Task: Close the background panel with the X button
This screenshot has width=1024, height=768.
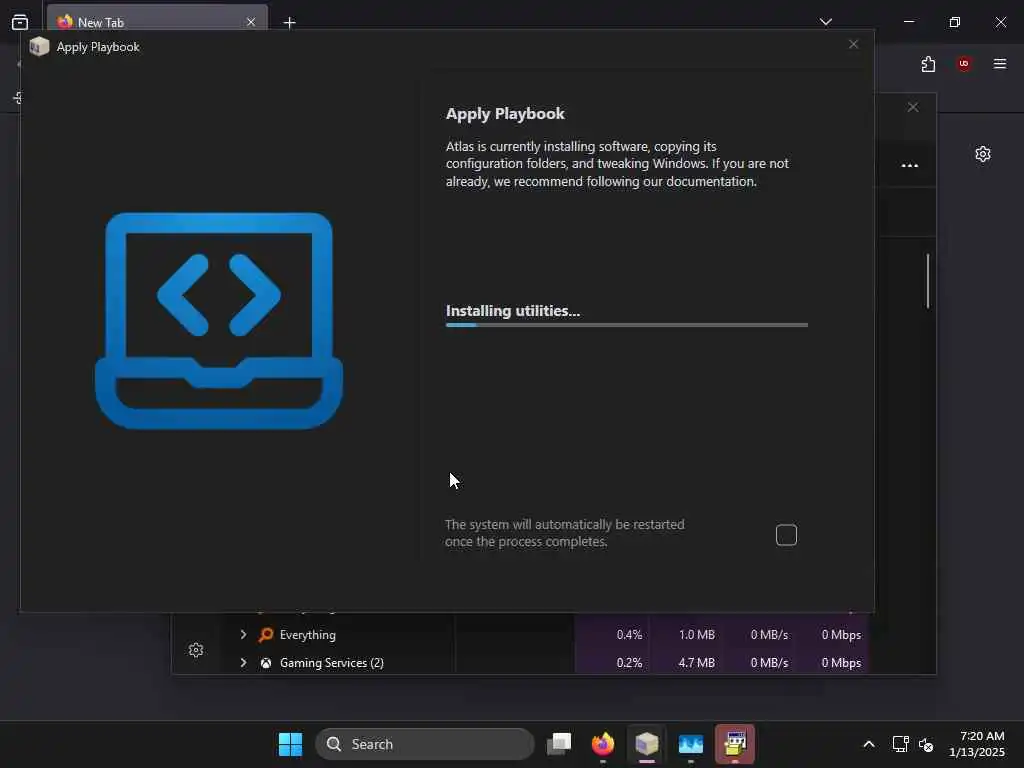Action: (x=913, y=107)
